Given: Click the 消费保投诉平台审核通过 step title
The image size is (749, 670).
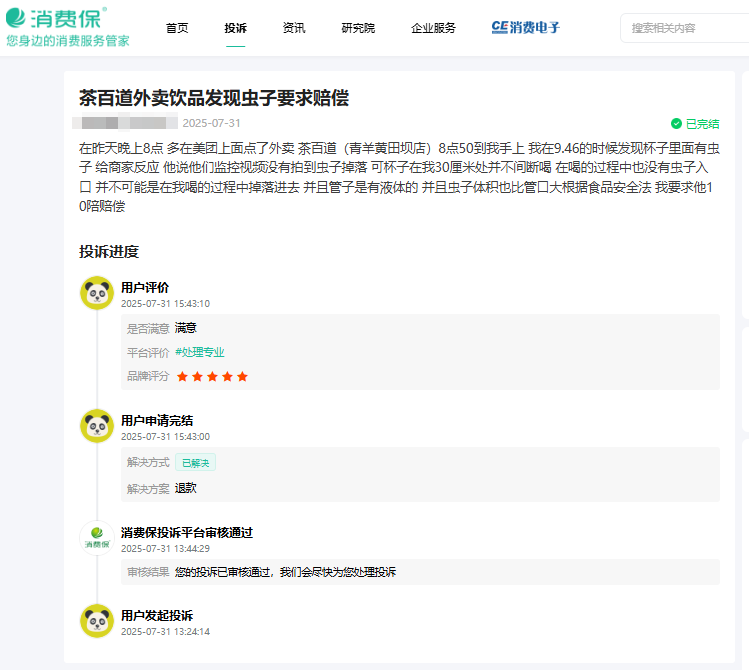Looking at the screenshot, I should pyautogui.click(x=187, y=532).
